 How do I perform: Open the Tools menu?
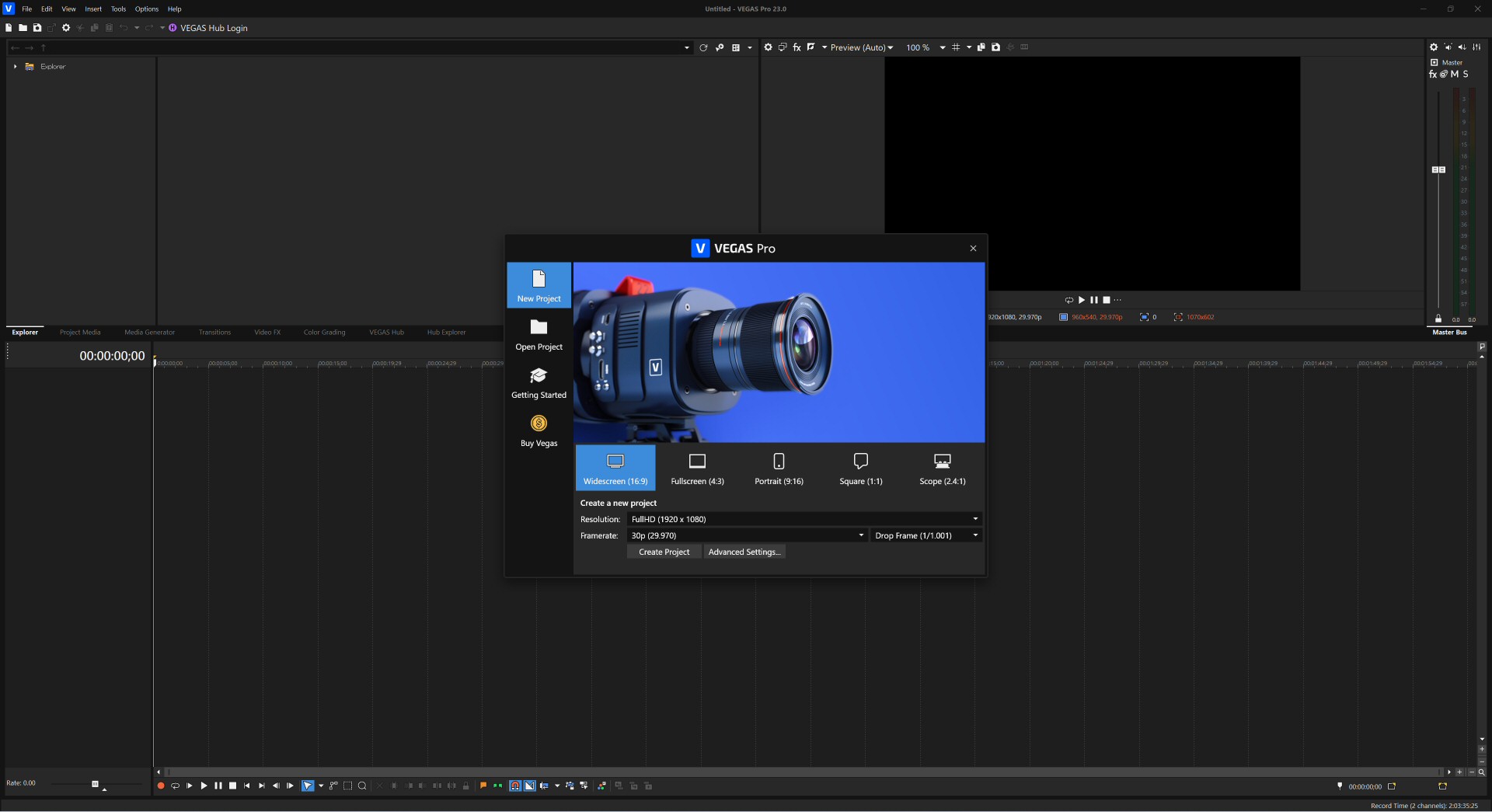tap(118, 9)
